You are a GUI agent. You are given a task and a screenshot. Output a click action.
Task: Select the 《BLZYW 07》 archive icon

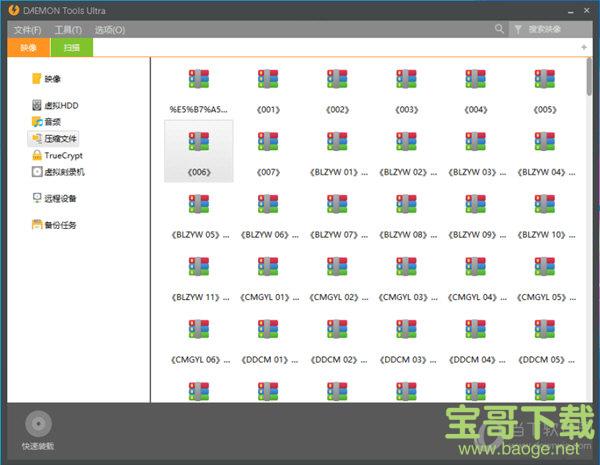click(337, 204)
